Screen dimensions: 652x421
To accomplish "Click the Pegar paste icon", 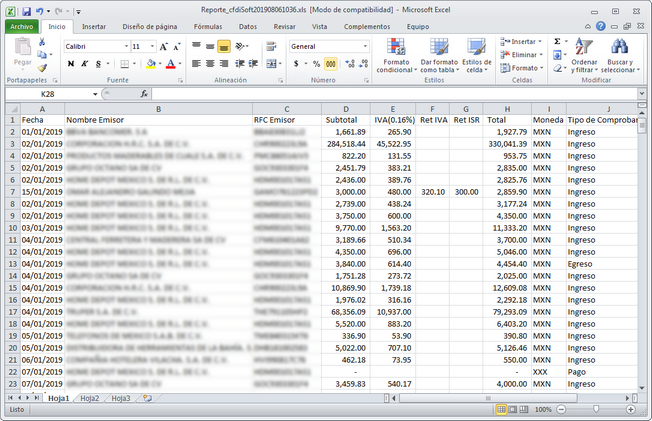I will tap(21, 52).
